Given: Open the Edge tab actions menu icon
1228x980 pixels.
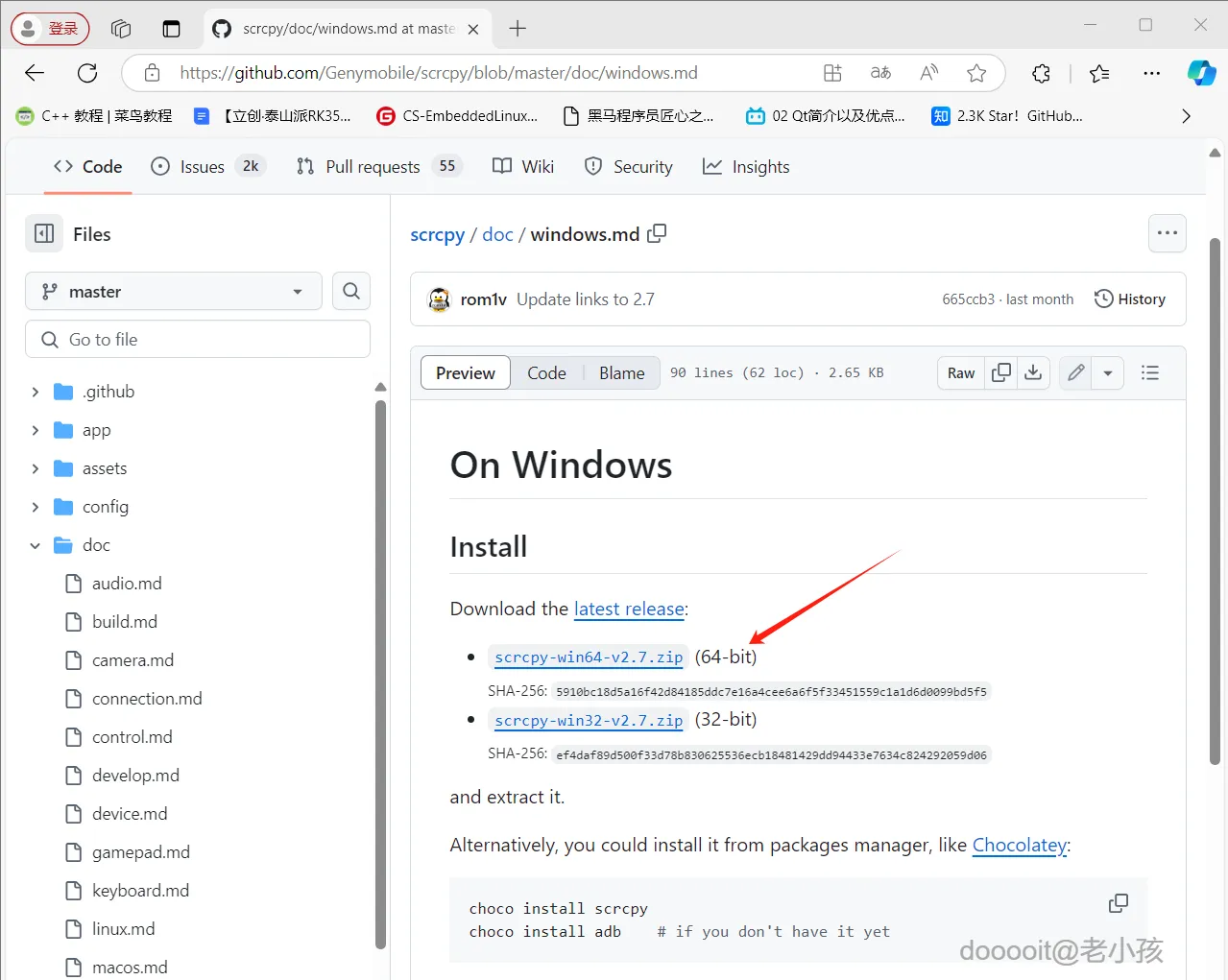Looking at the screenshot, I should pos(171,29).
